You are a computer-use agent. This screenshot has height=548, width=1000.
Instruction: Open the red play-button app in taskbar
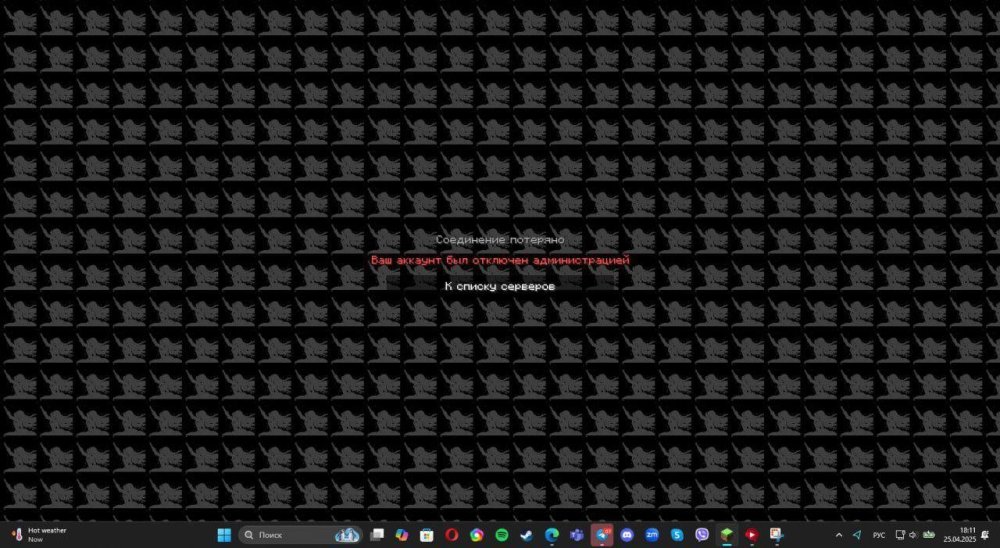coord(752,535)
